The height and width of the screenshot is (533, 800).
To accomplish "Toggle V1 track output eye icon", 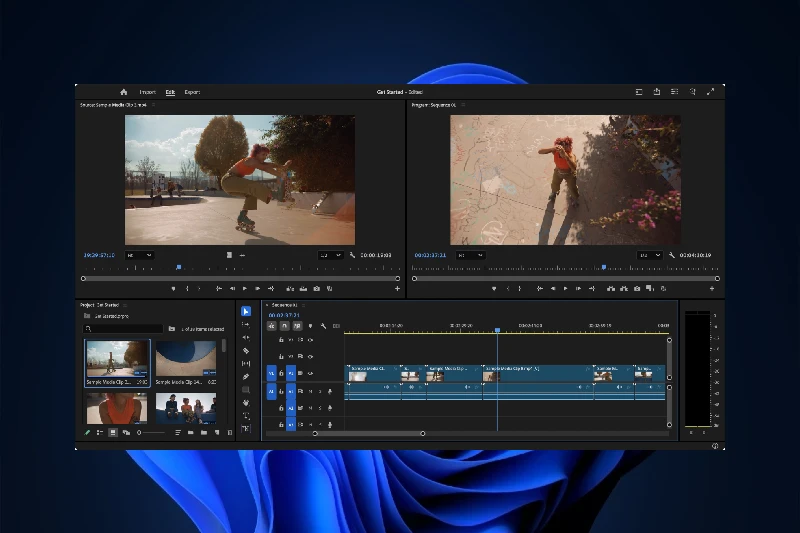I will pyautogui.click(x=310, y=373).
